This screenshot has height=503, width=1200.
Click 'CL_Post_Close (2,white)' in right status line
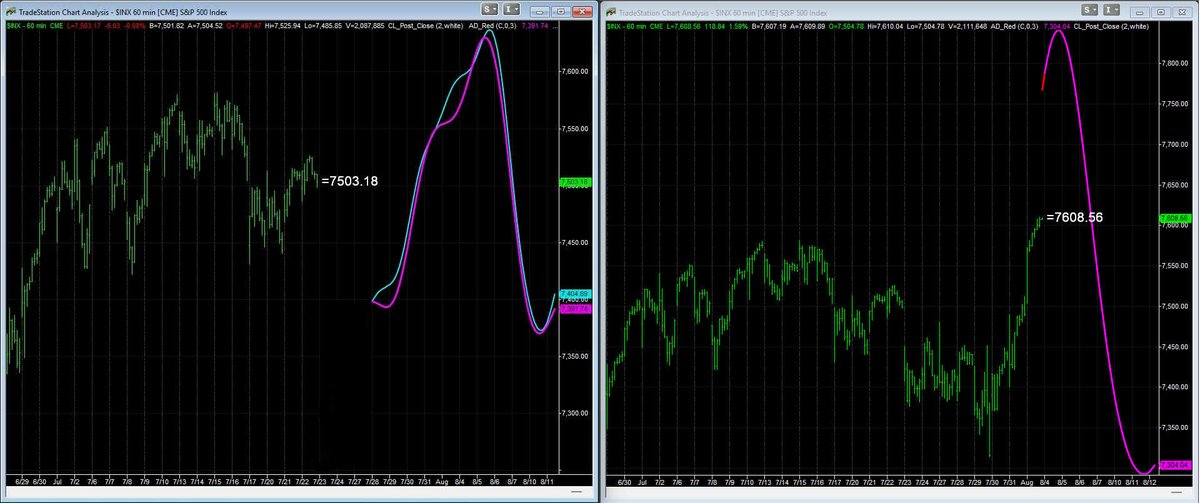tap(1111, 25)
